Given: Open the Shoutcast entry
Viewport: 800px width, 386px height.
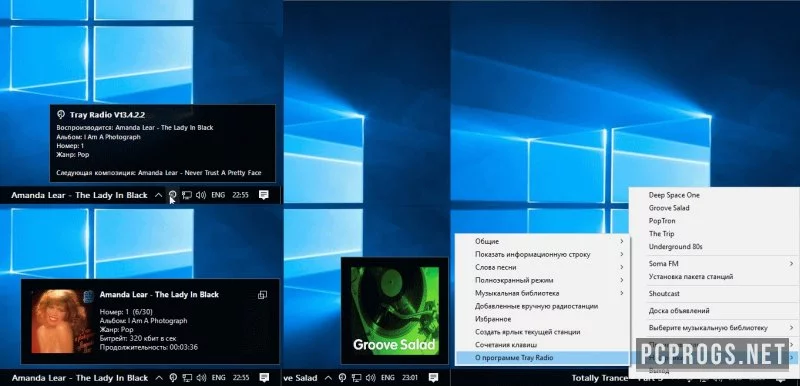Looking at the screenshot, I should tap(714, 294).
